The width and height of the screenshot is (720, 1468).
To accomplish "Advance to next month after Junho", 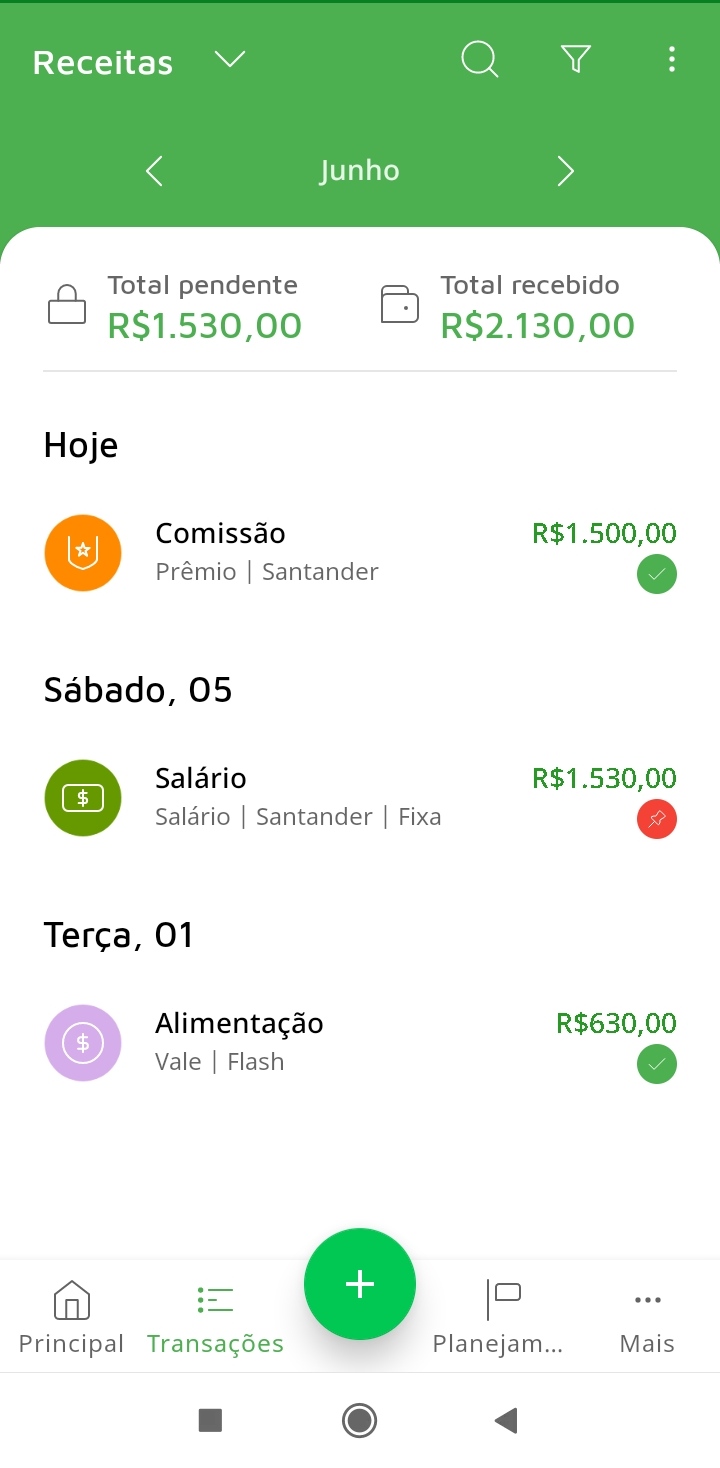I will point(565,171).
